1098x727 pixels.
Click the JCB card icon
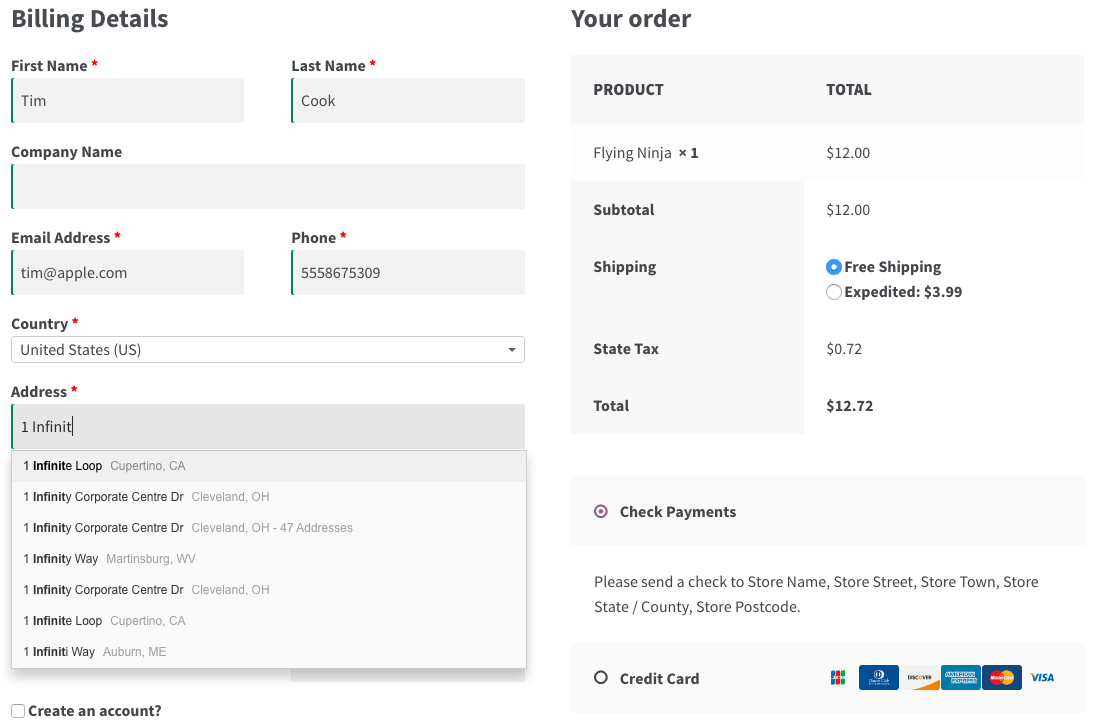pos(838,677)
